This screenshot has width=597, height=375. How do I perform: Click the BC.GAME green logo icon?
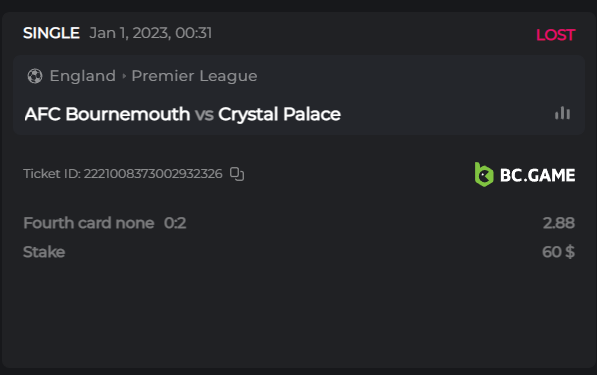coord(484,175)
